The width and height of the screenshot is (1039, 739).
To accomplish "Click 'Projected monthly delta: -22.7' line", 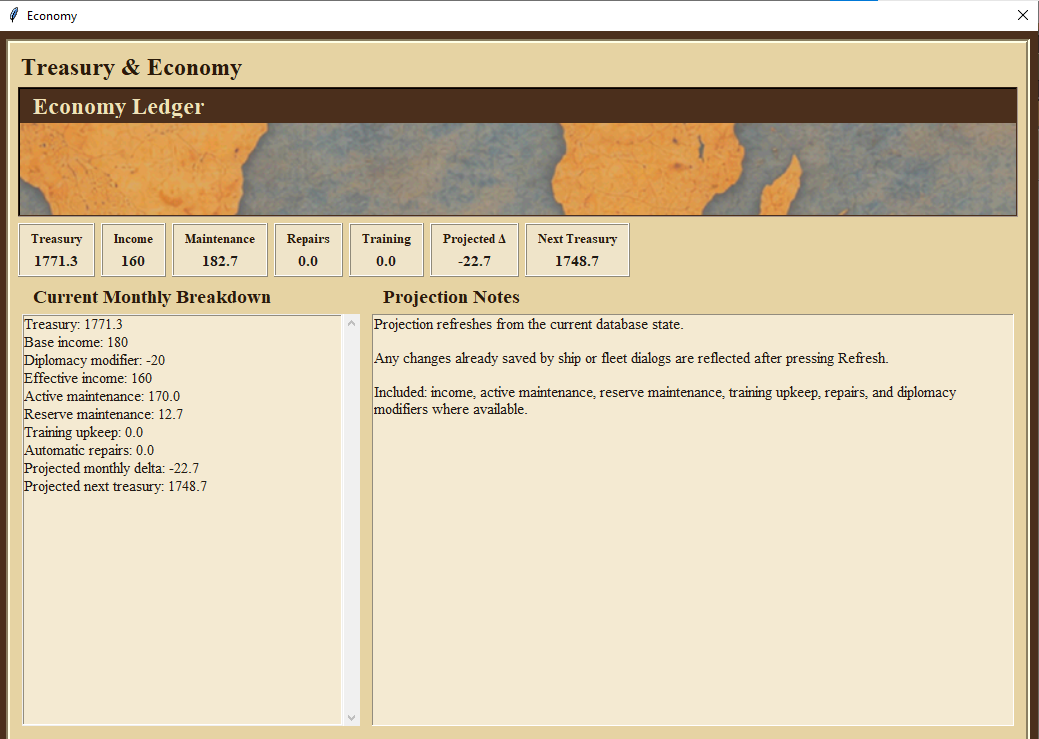I will point(111,468).
